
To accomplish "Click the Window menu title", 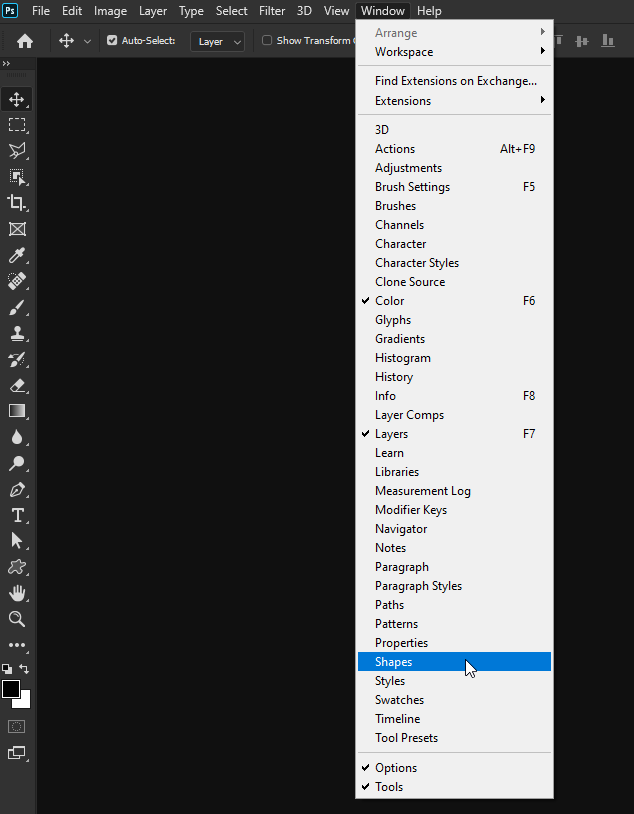I will [383, 10].
